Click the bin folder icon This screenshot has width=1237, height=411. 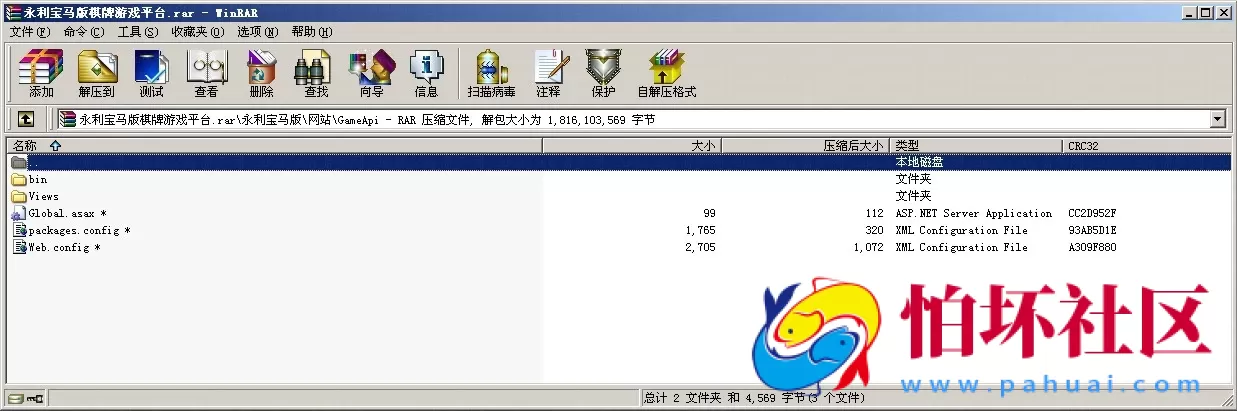pos(18,179)
